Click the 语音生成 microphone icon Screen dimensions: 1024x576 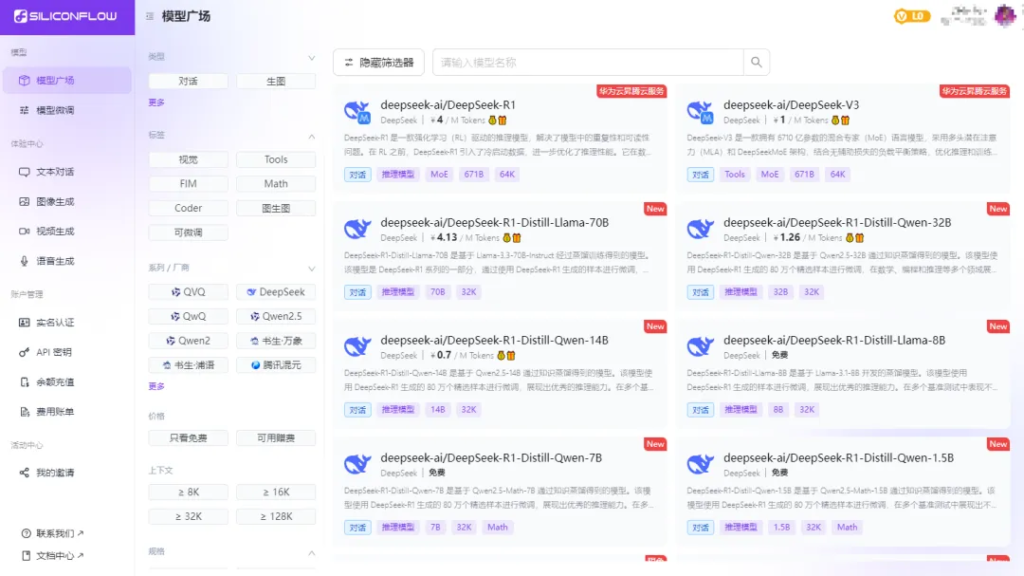pos(25,261)
